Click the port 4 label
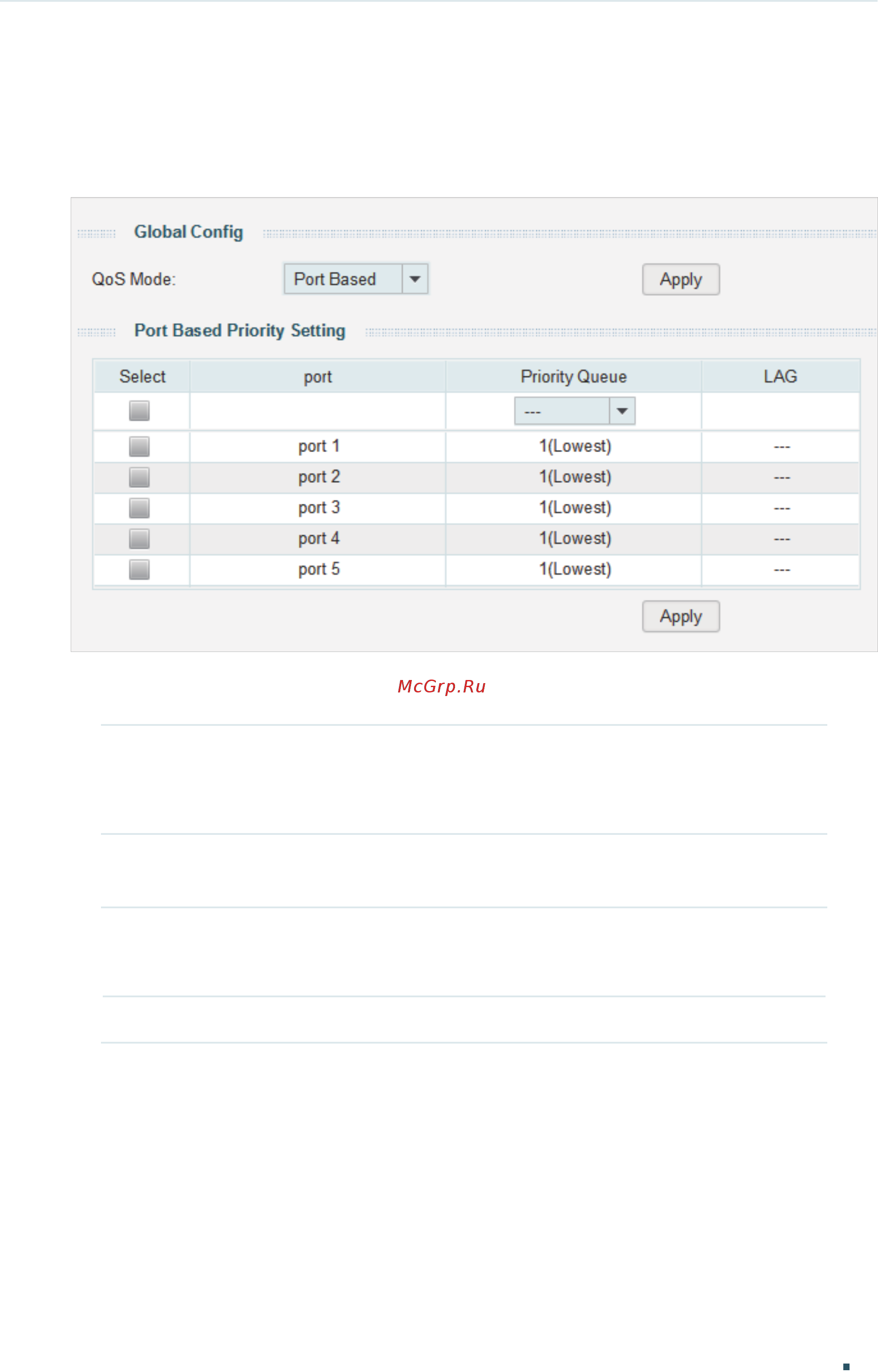This screenshot has height=1372, width=878. pos(319,538)
